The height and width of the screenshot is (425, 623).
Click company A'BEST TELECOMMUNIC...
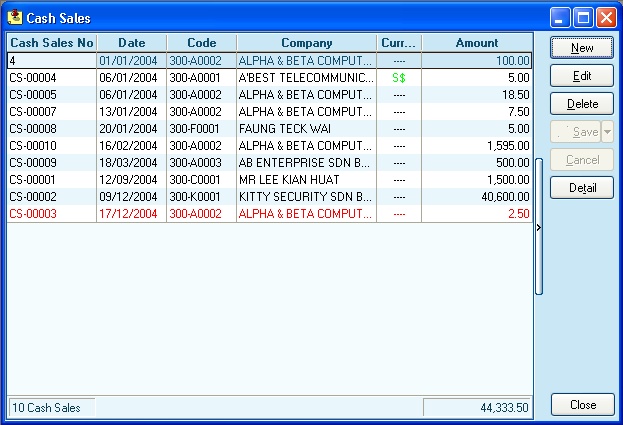tap(306, 77)
